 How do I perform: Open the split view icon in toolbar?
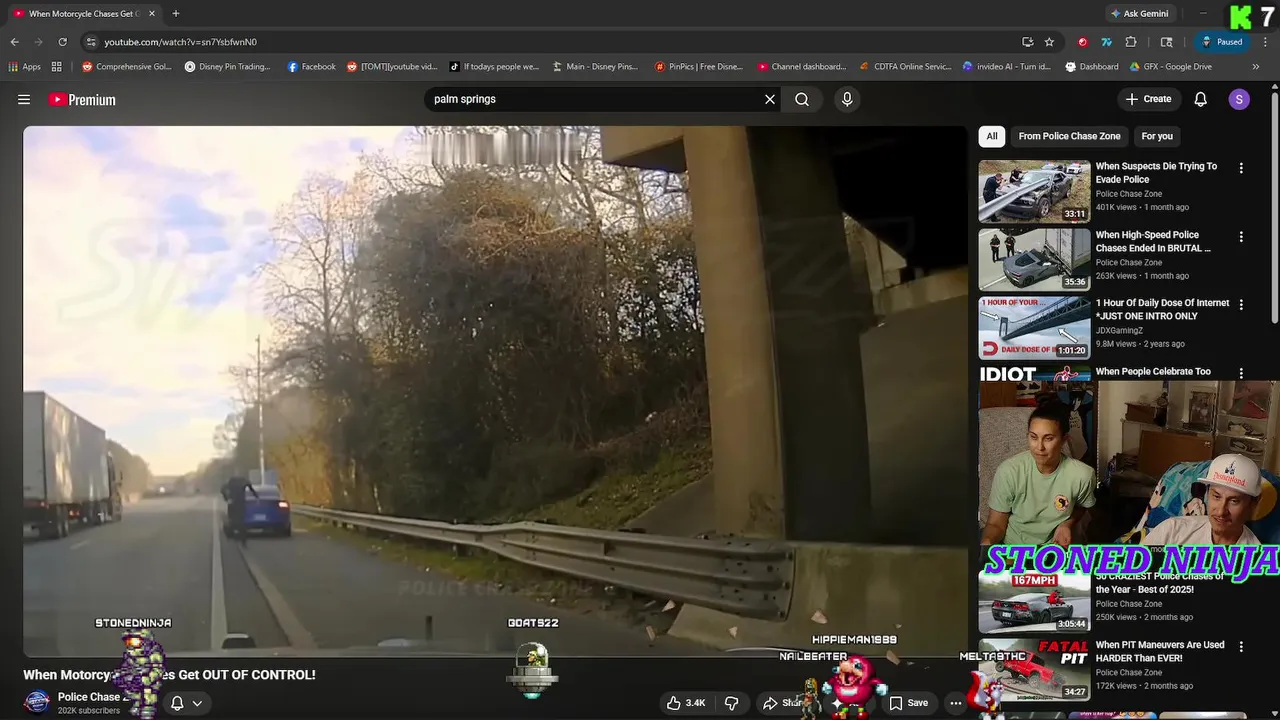tap(1166, 42)
